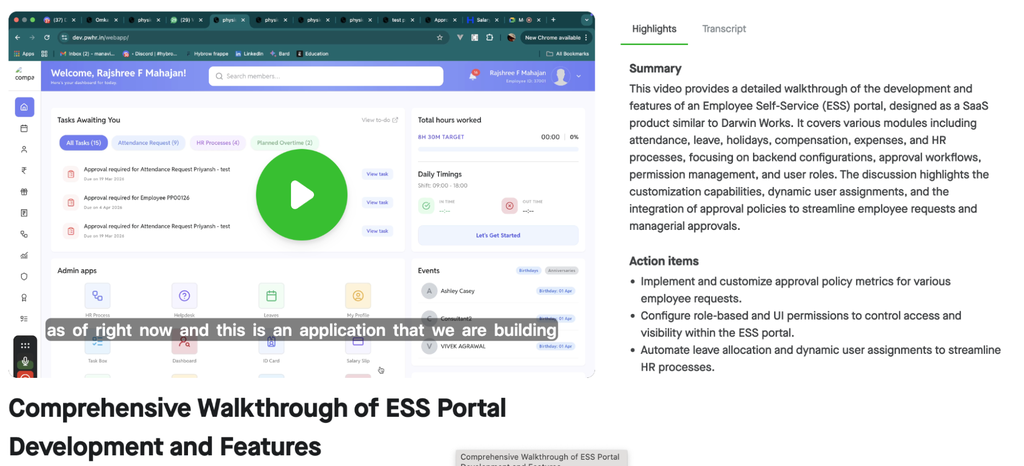Click the browser back arrow

coord(18,38)
